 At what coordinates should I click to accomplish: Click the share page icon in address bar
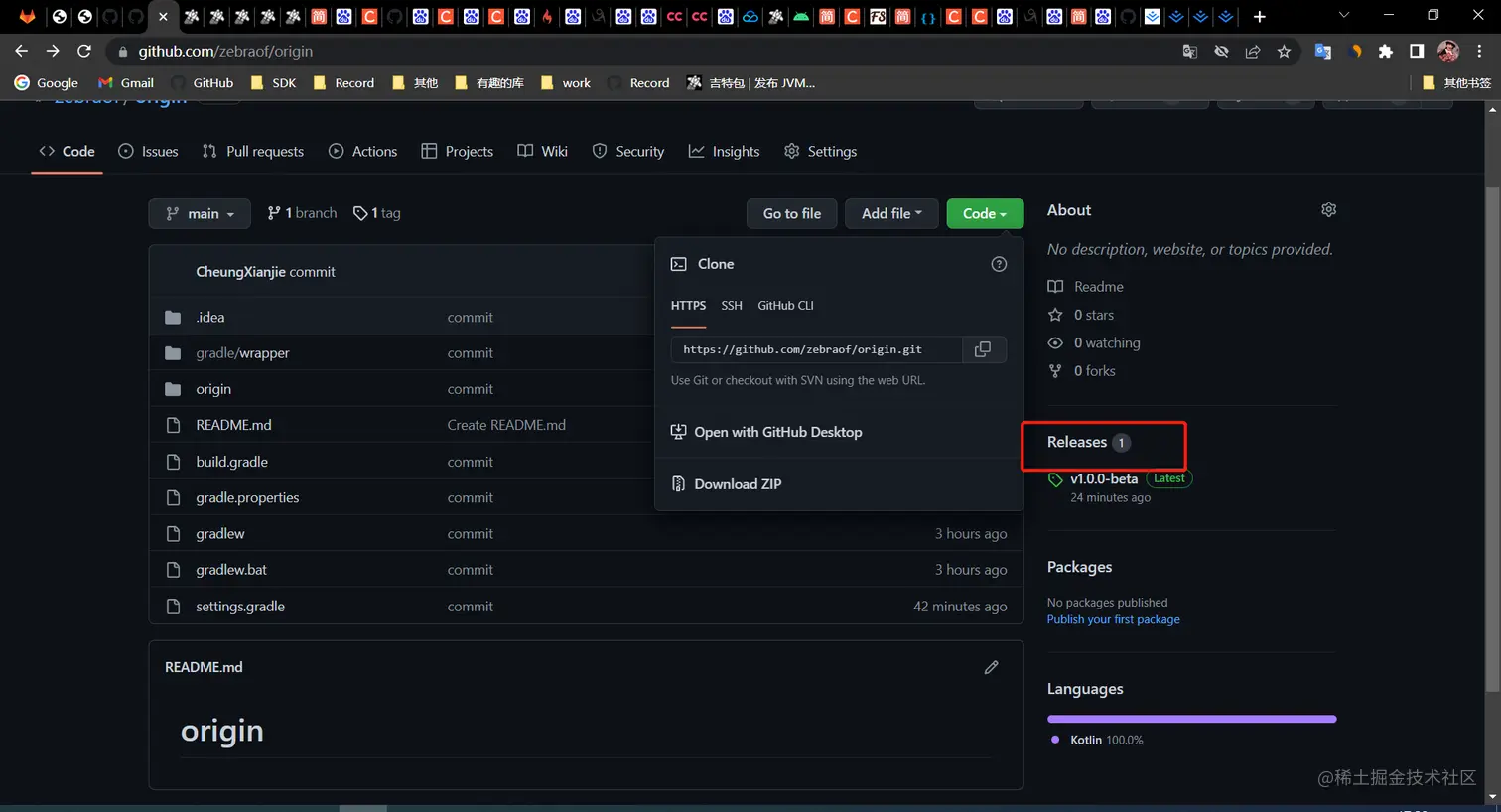(x=1253, y=51)
